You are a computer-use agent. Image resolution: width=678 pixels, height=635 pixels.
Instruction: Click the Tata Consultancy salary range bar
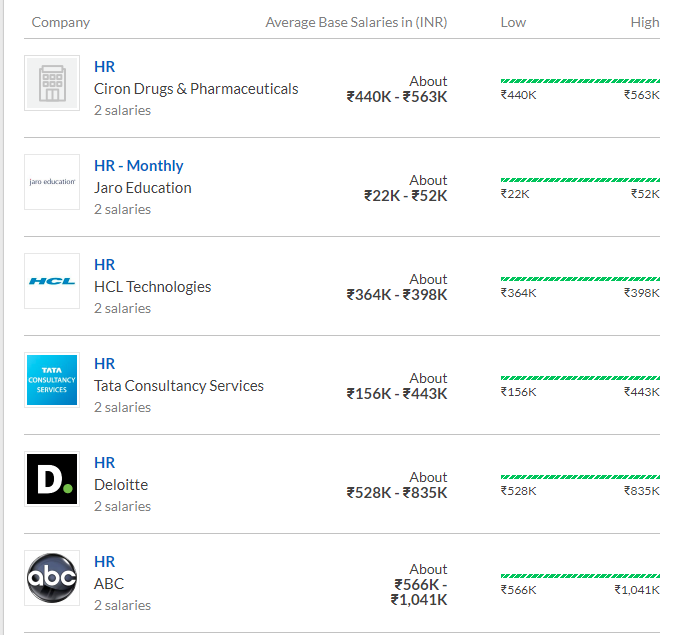tap(580, 378)
